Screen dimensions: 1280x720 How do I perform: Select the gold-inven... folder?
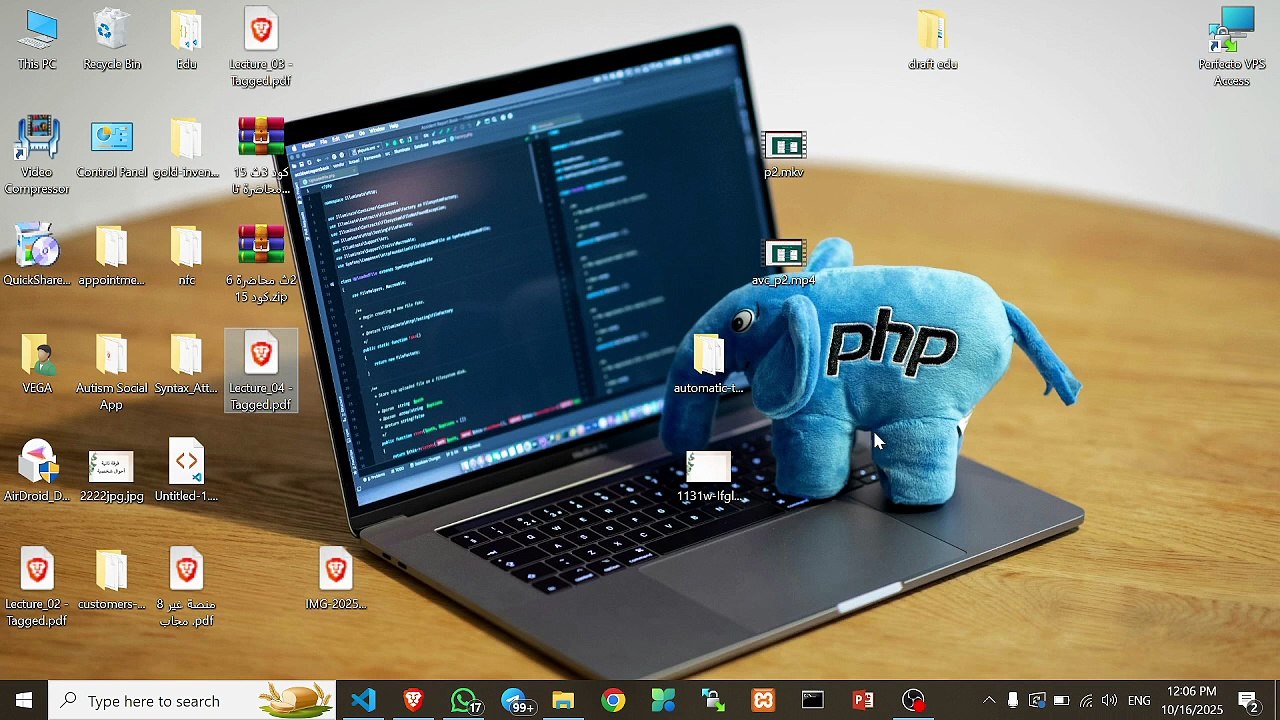pos(186,148)
